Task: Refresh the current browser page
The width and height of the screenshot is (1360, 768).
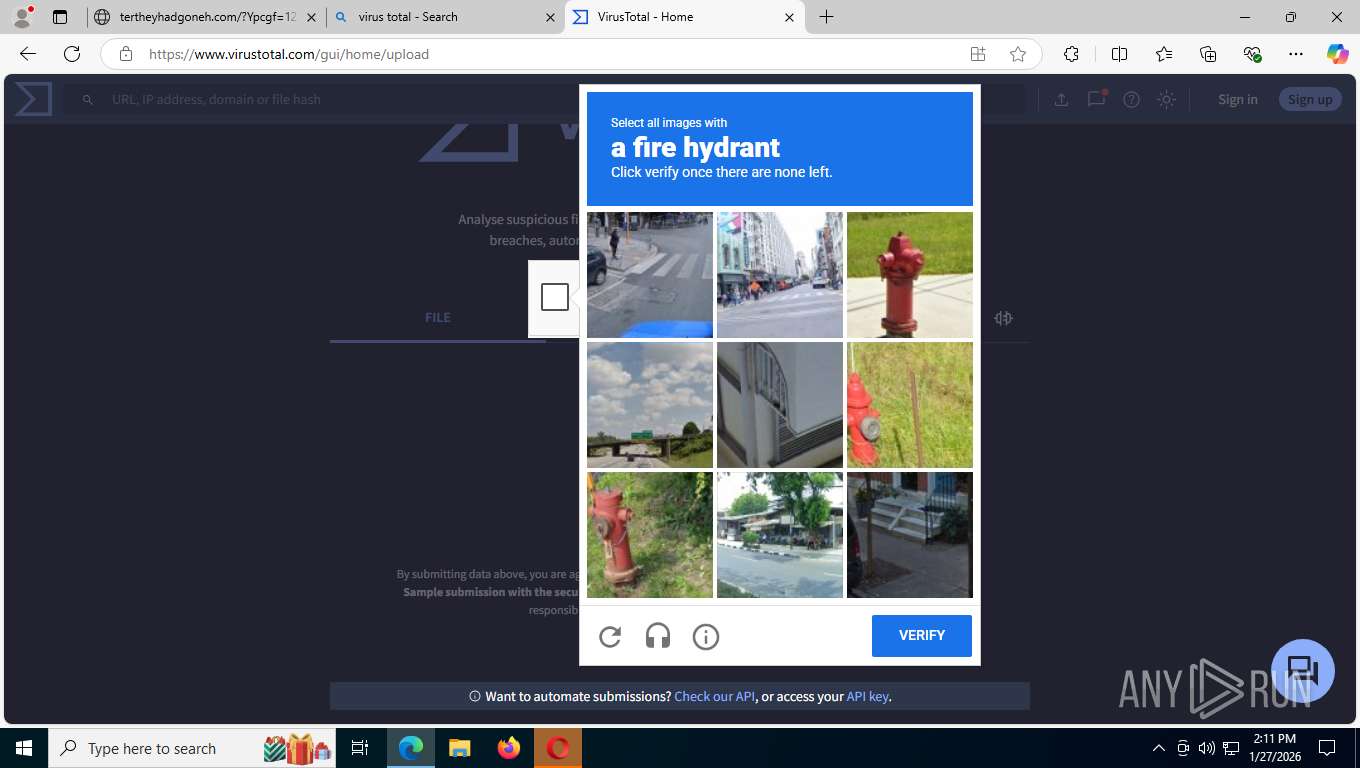Action: tap(72, 54)
